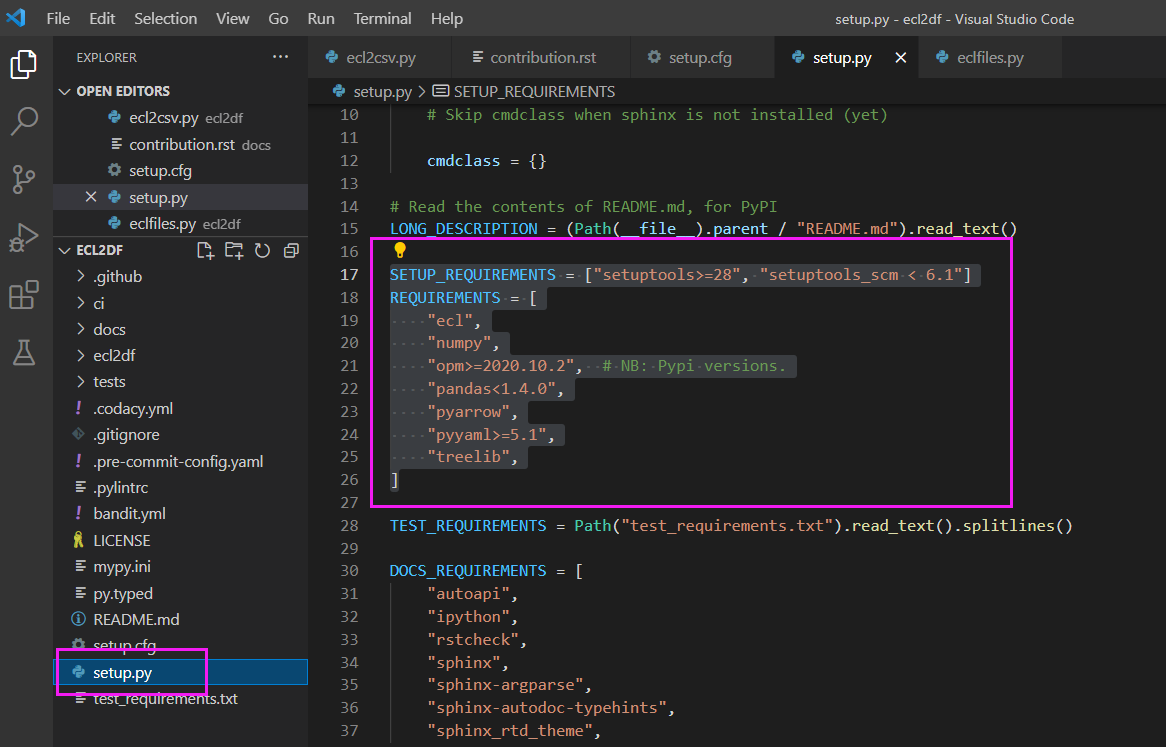Click the lightbulb code action icon
Image resolution: width=1166 pixels, height=747 pixels.
click(400, 250)
